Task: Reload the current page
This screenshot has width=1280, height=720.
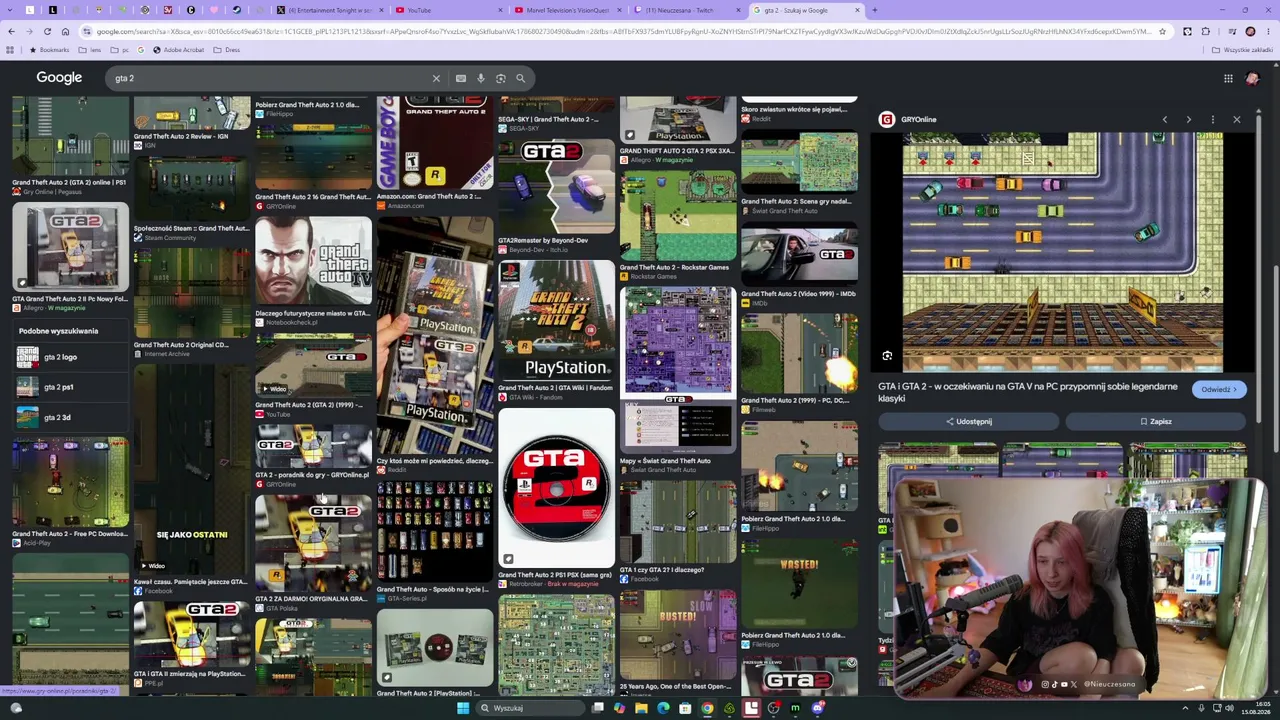Action: 47,31
